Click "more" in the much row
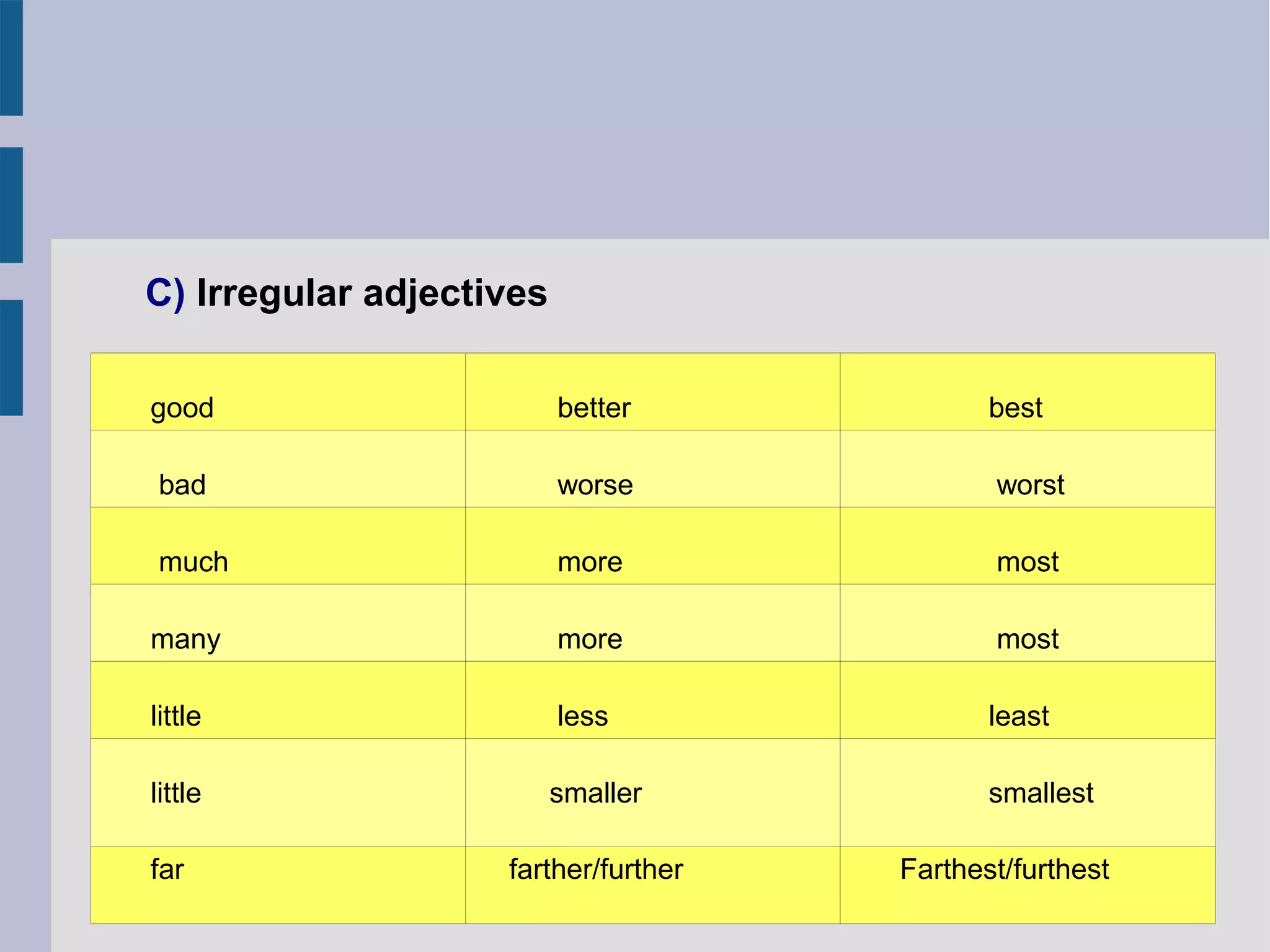The height and width of the screenshot is (952, 1270). pyautogui.click(x=590, y=563)
